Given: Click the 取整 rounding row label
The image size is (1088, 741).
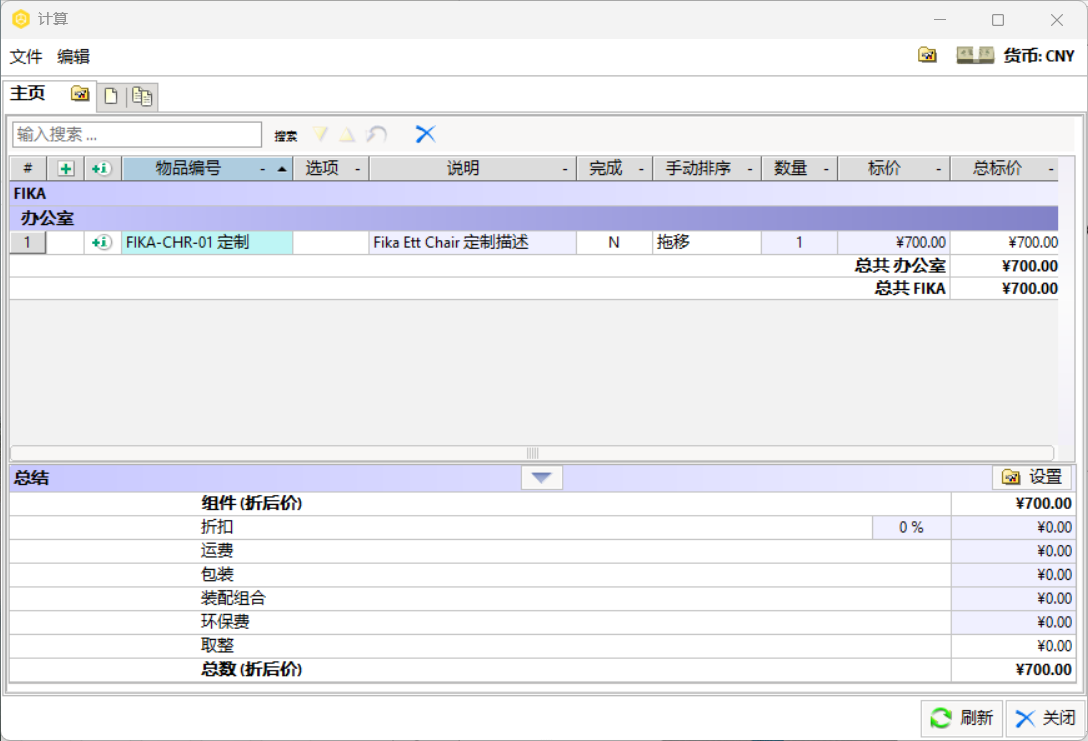Looking at the screenshot, I should click(217, 645).
